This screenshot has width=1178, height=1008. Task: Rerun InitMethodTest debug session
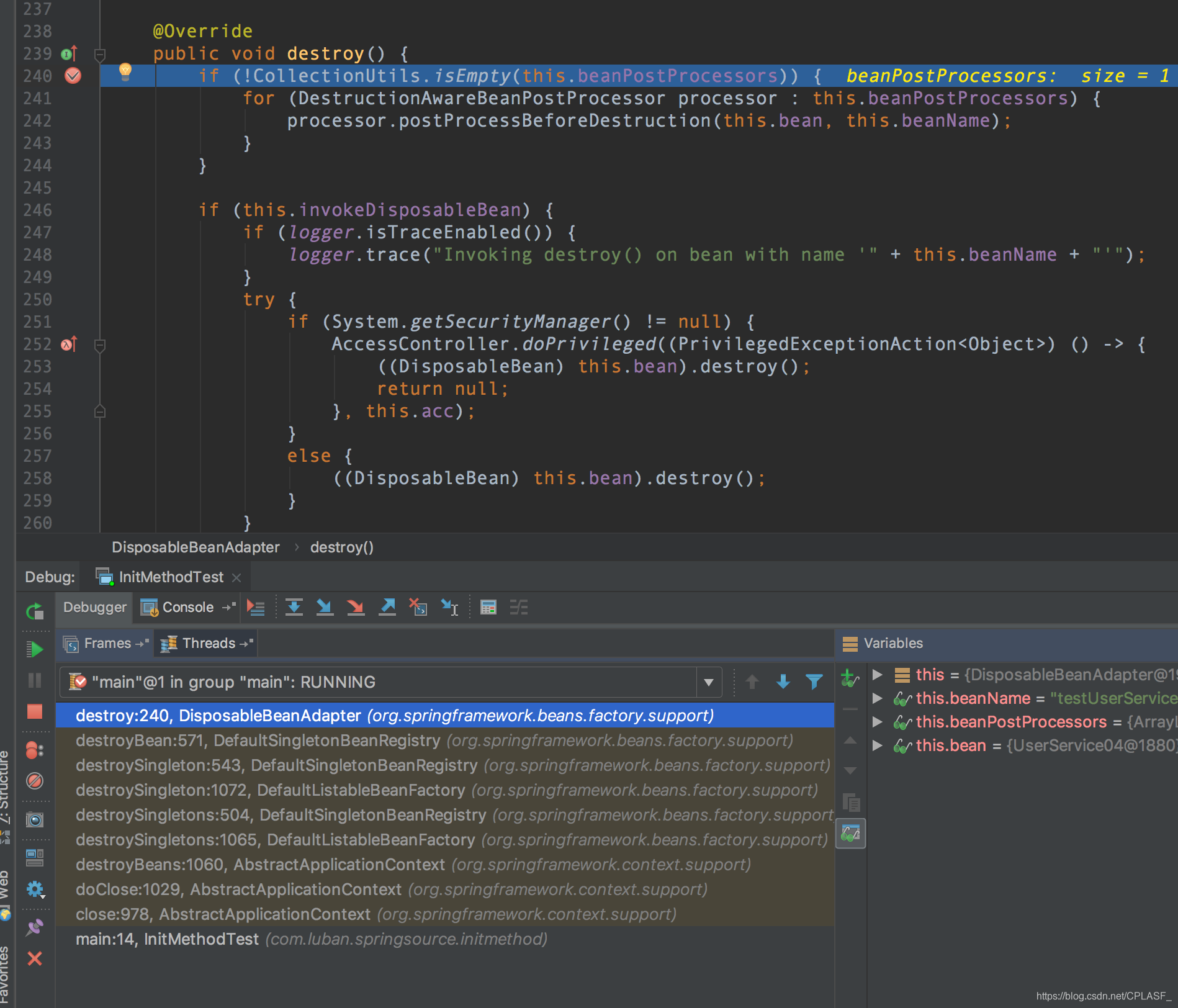35,611
